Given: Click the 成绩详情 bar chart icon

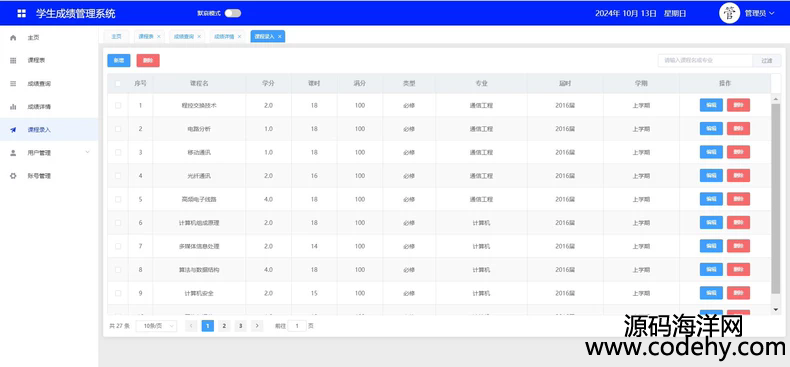Looking at the screenshot, I should click(13, 107).
